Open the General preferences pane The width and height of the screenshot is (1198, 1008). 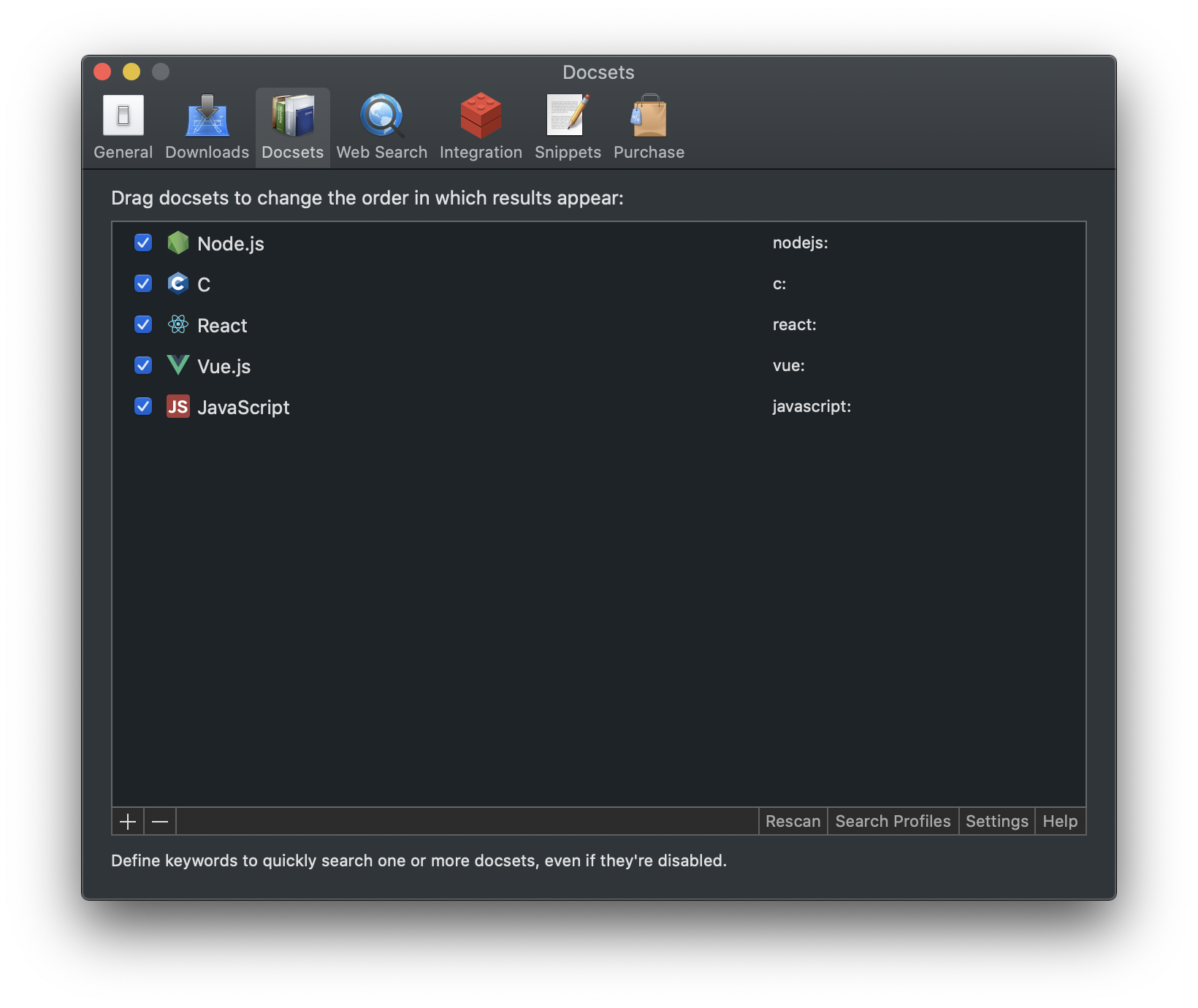123,128
